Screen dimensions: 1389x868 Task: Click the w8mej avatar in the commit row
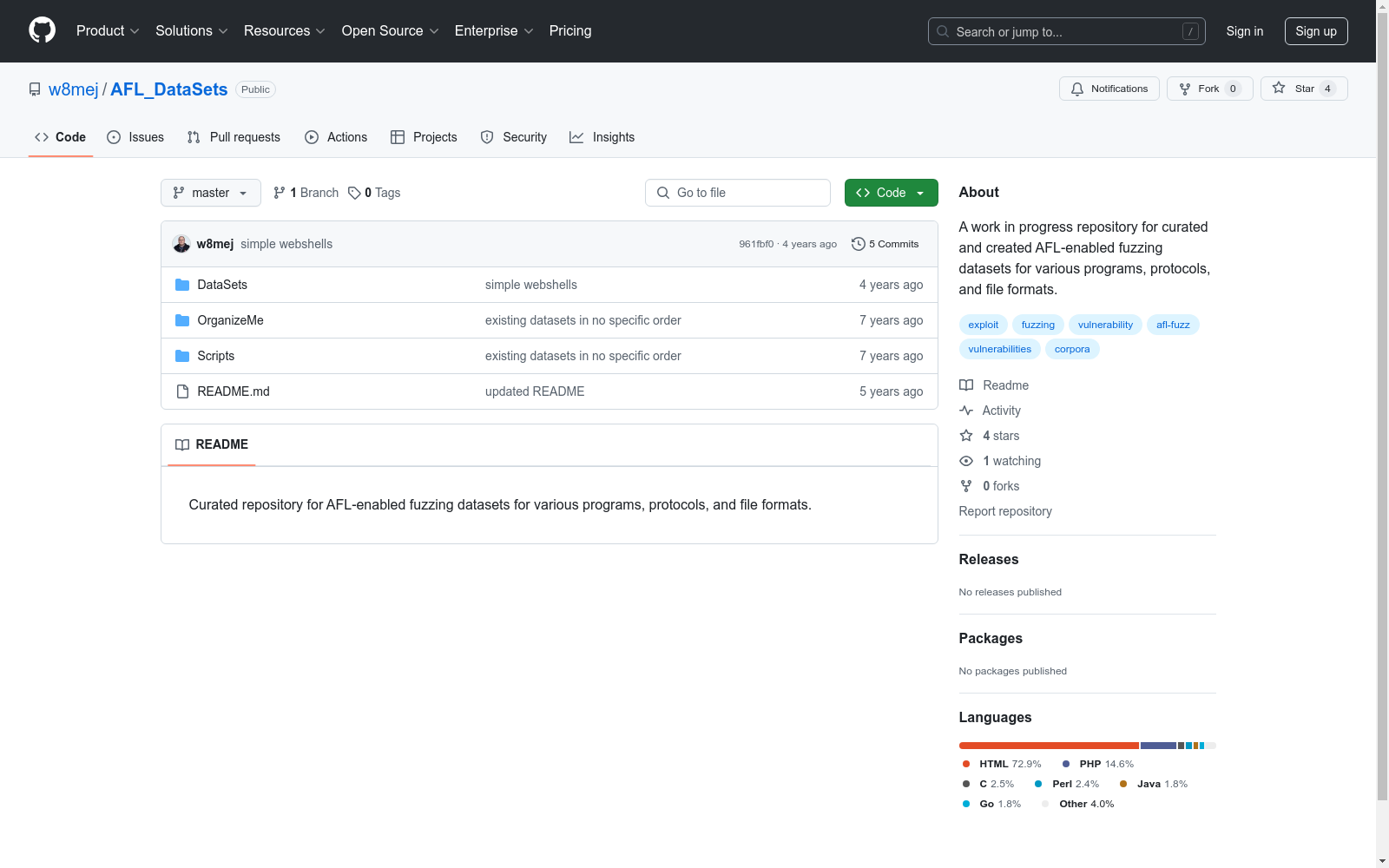(x=181, y=244)
